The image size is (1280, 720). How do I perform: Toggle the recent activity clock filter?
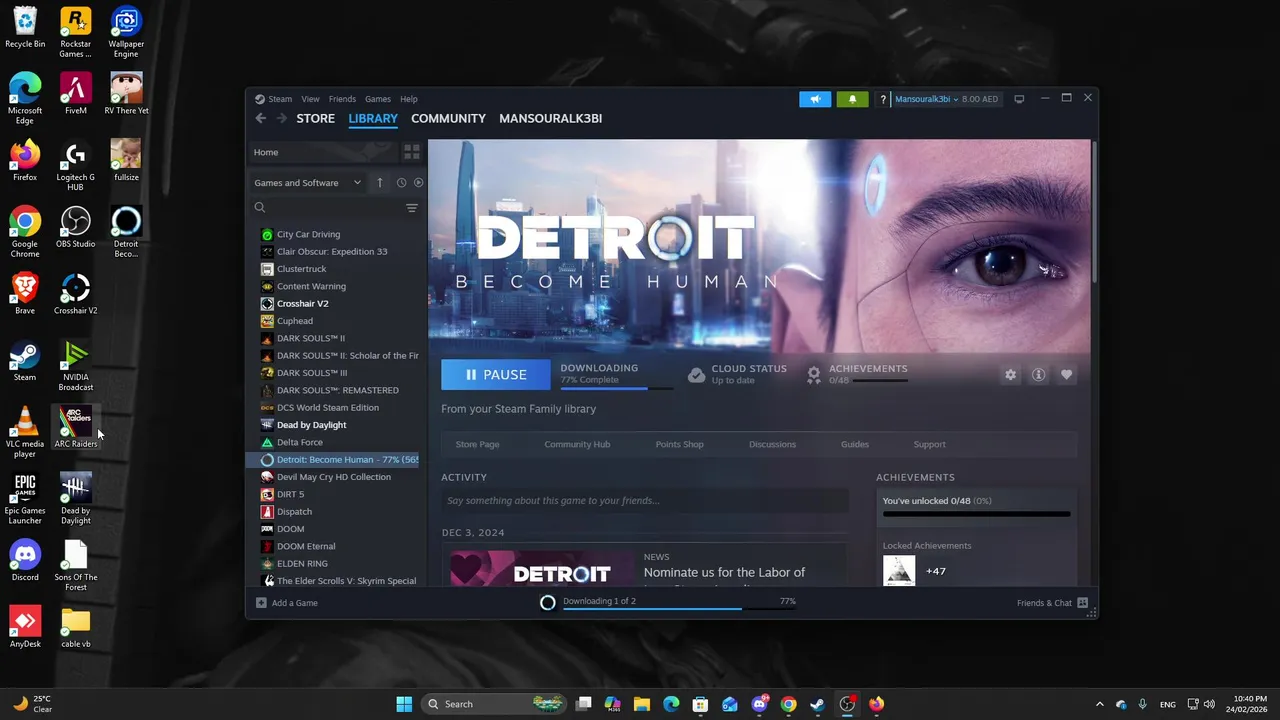tap(401, 183)
